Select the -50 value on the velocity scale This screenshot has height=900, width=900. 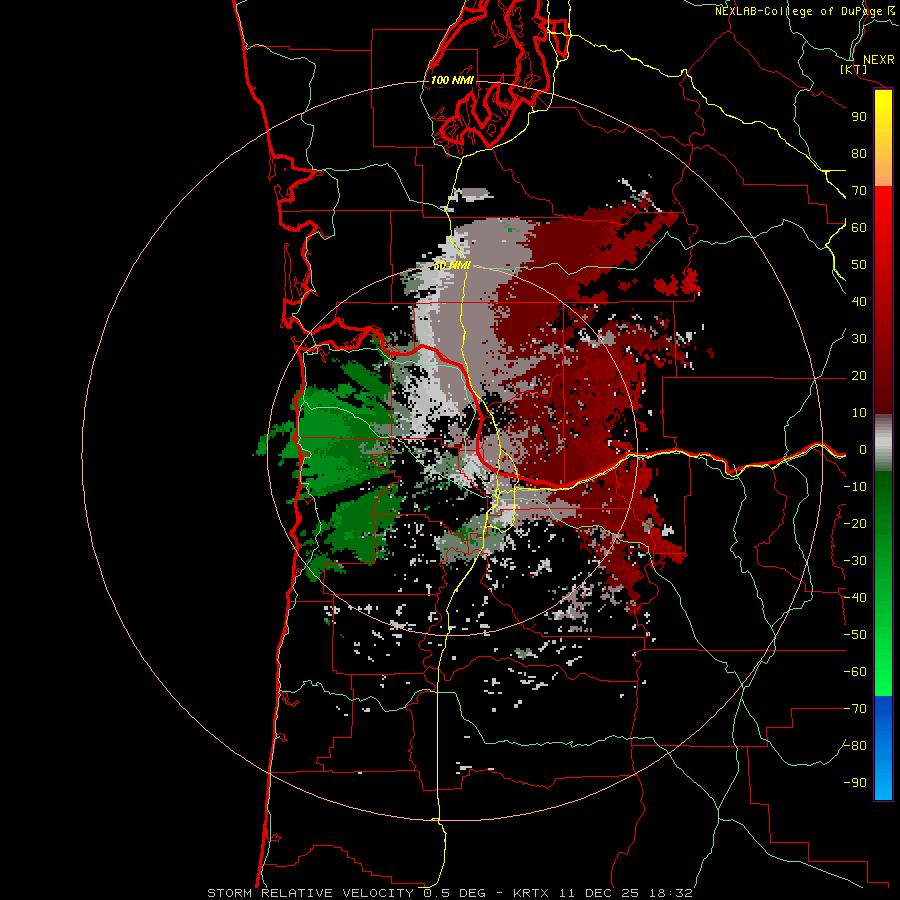[855, 635]
